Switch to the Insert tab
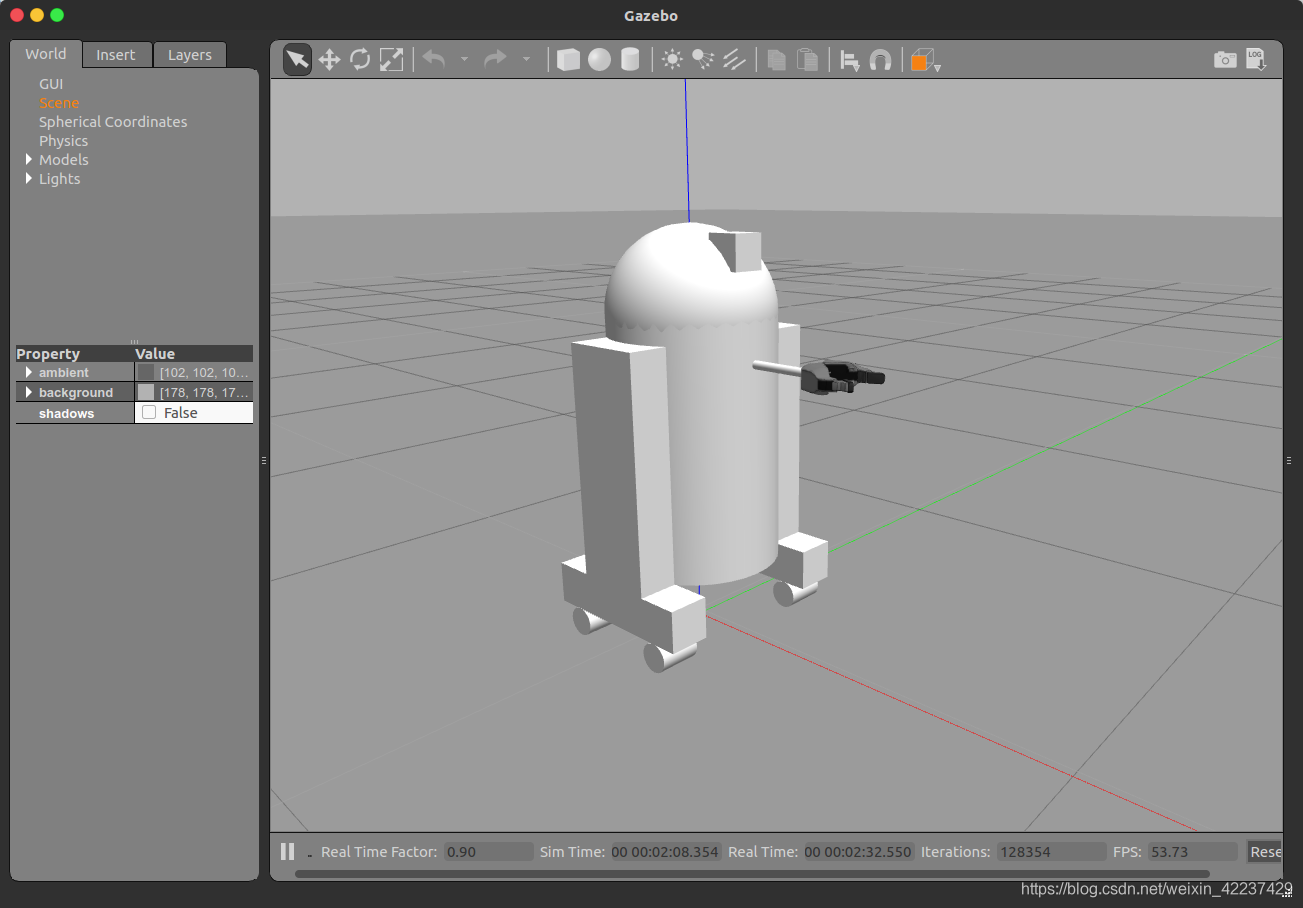This screenshot has width=1303, height=908. tap(116, 55)
